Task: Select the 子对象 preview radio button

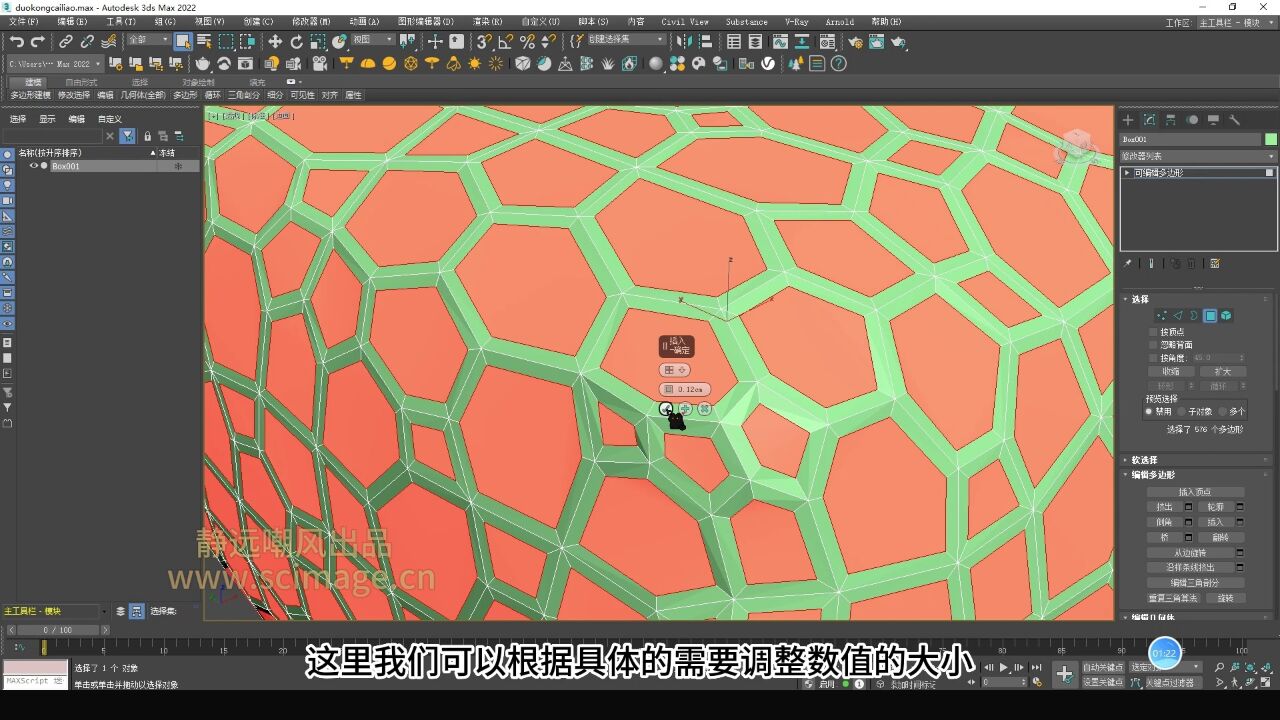Action: 1180,411
